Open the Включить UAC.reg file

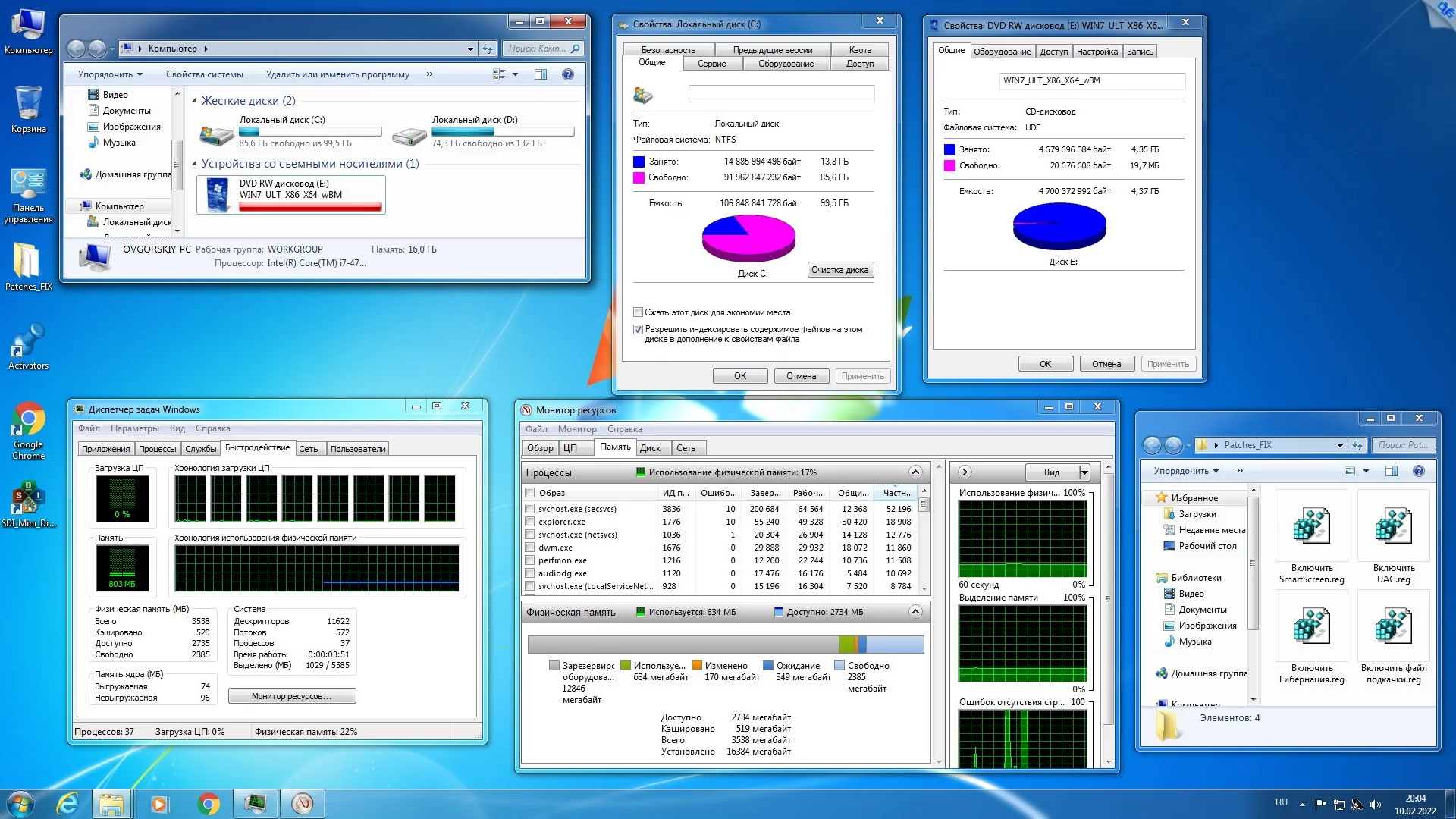1393,527
